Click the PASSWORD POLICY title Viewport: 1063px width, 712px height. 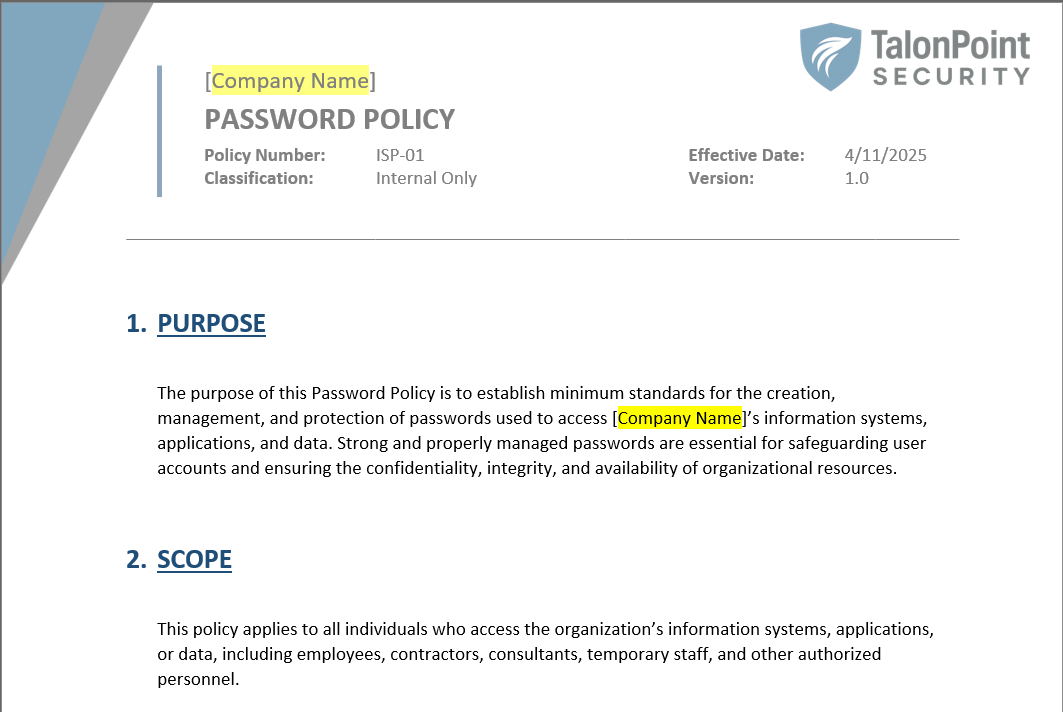pyautogui.click(x=329, y=120)
